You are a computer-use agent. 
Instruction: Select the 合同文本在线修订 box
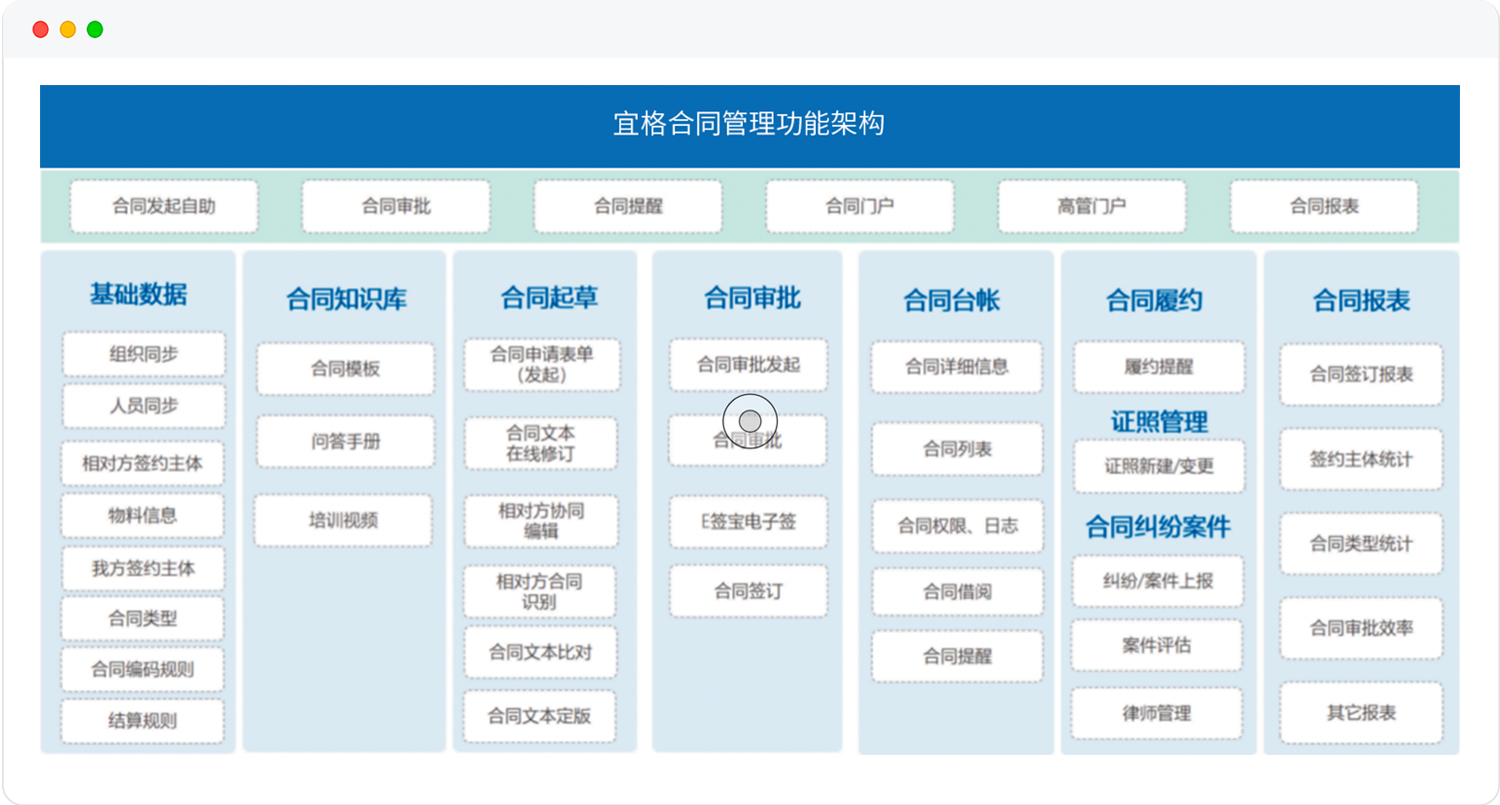tap(541, 443)
